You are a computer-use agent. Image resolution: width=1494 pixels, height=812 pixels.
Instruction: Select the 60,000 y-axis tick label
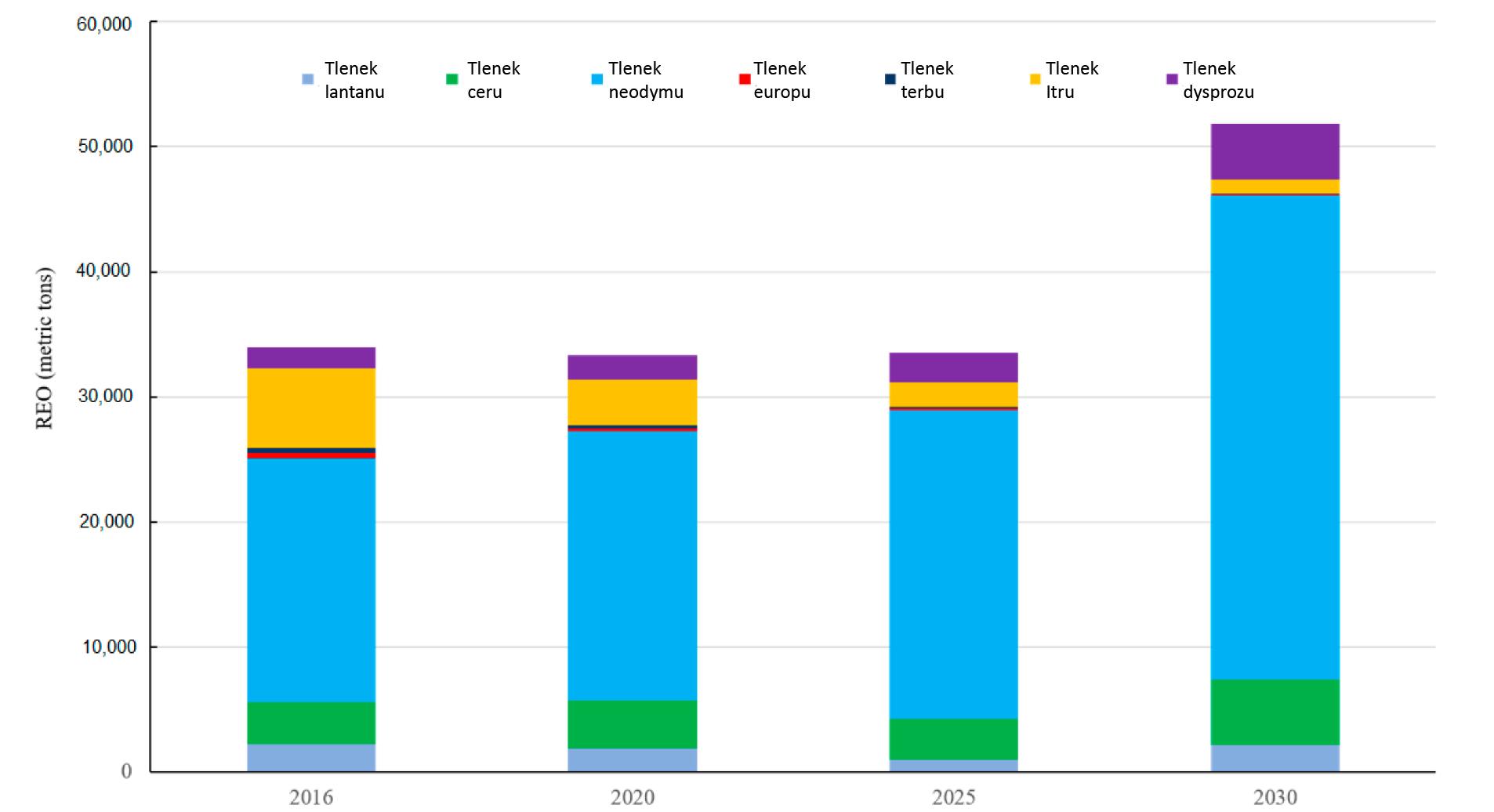[104, 24]
